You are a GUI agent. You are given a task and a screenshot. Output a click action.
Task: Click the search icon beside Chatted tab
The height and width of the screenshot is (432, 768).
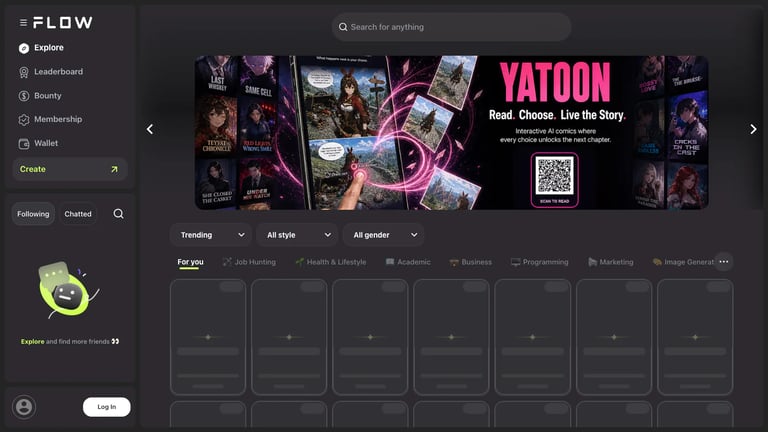pyautogui.click(x=119, y=214)
